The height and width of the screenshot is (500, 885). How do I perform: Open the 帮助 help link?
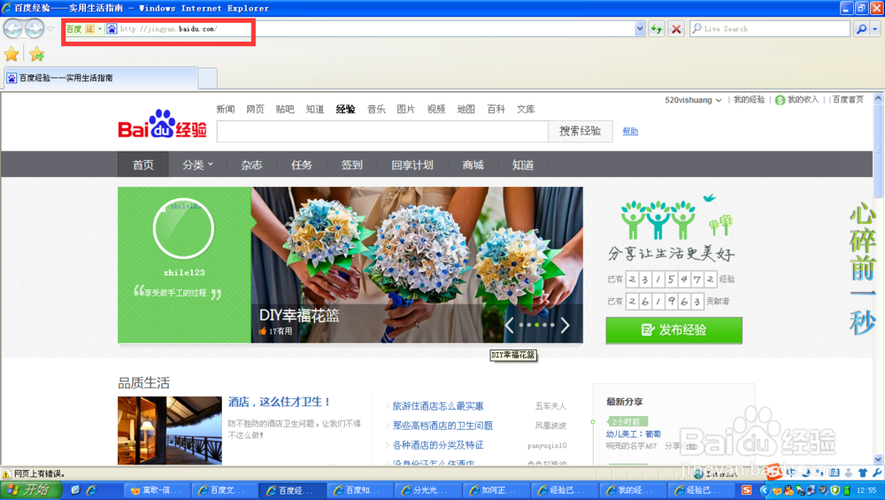630,131
